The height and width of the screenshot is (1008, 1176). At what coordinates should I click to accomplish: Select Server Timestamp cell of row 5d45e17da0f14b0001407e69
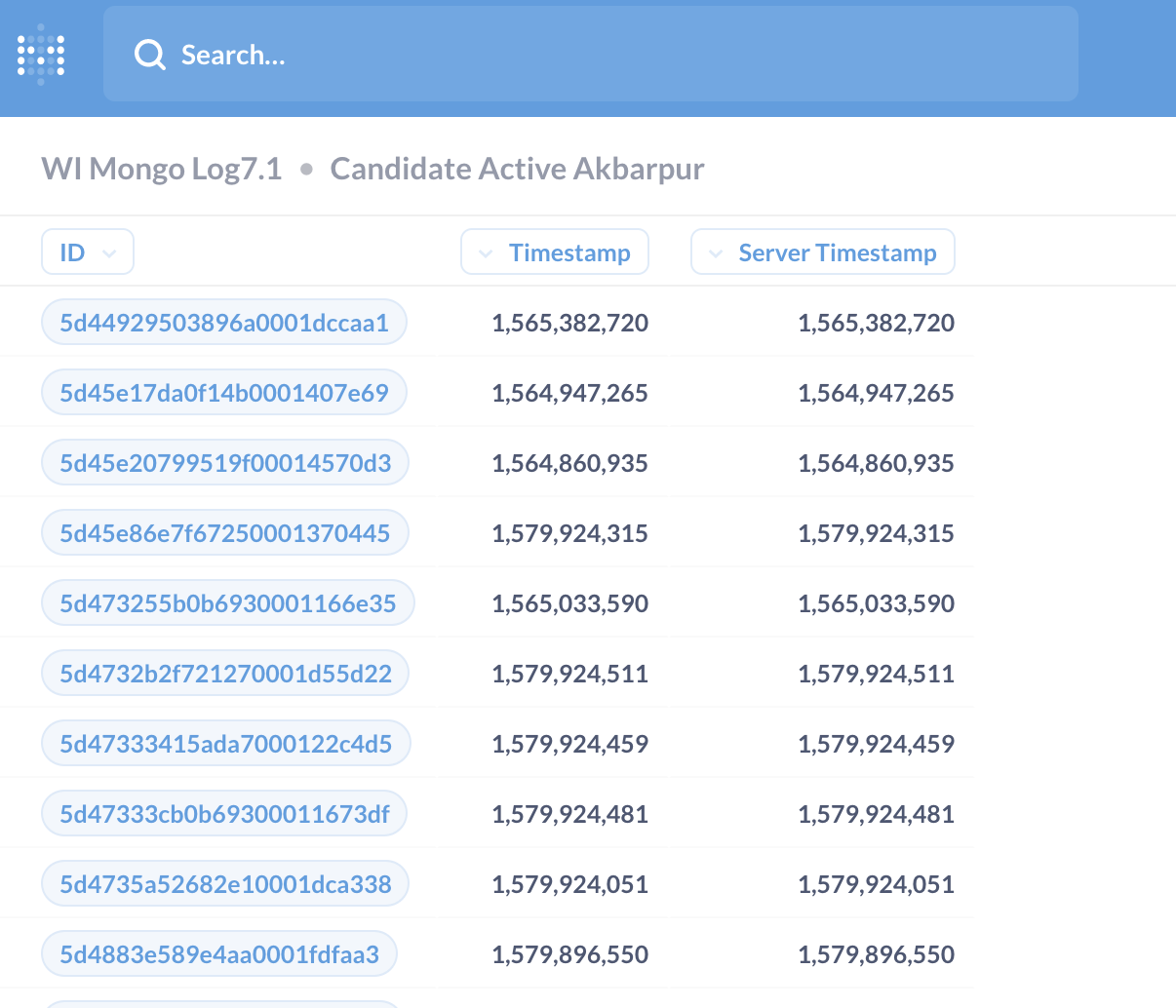[877, 393]
